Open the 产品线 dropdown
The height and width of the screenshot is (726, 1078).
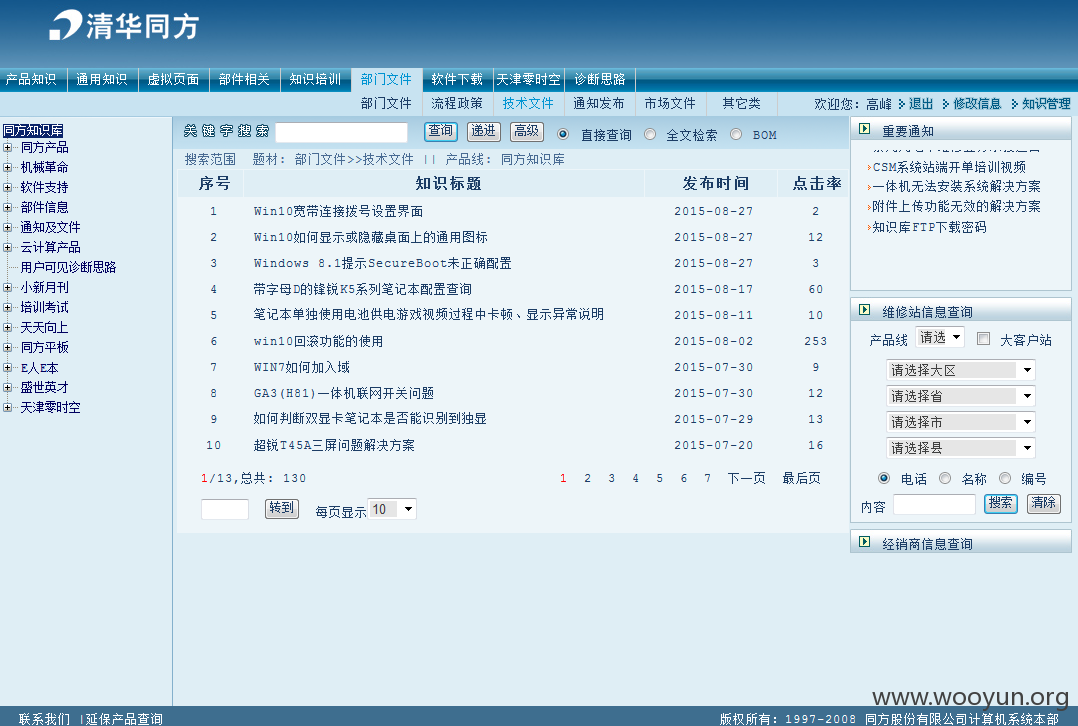940,337
